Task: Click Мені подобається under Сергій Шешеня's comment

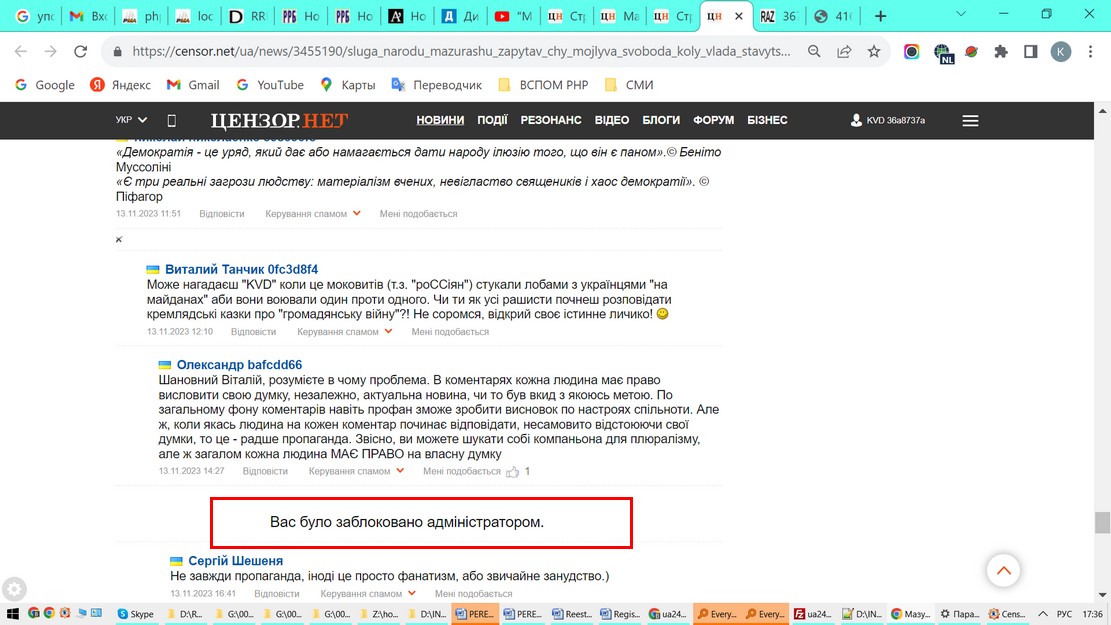Action: click(473, 594)
